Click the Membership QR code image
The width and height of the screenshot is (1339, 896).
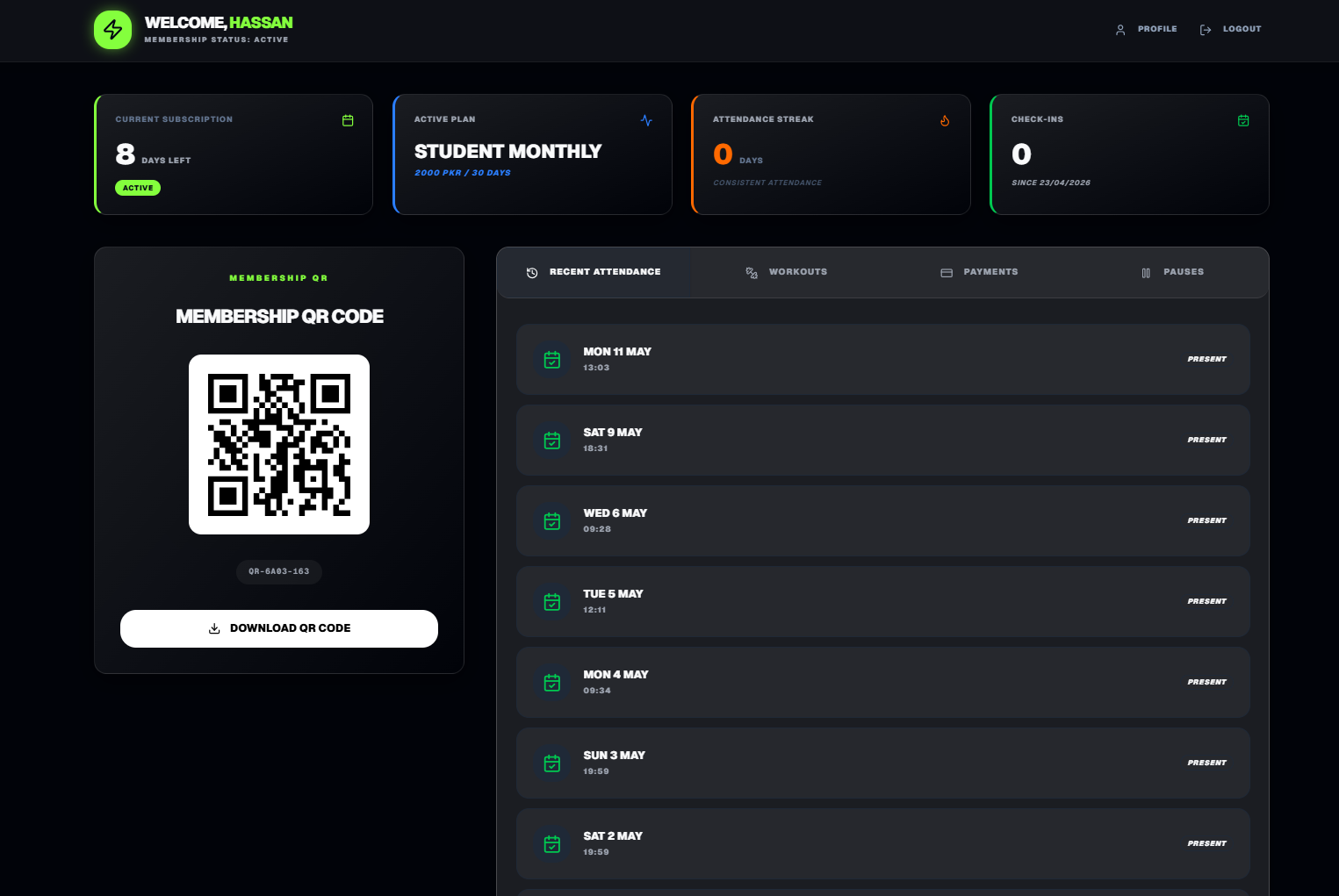[x=279, y=444]
